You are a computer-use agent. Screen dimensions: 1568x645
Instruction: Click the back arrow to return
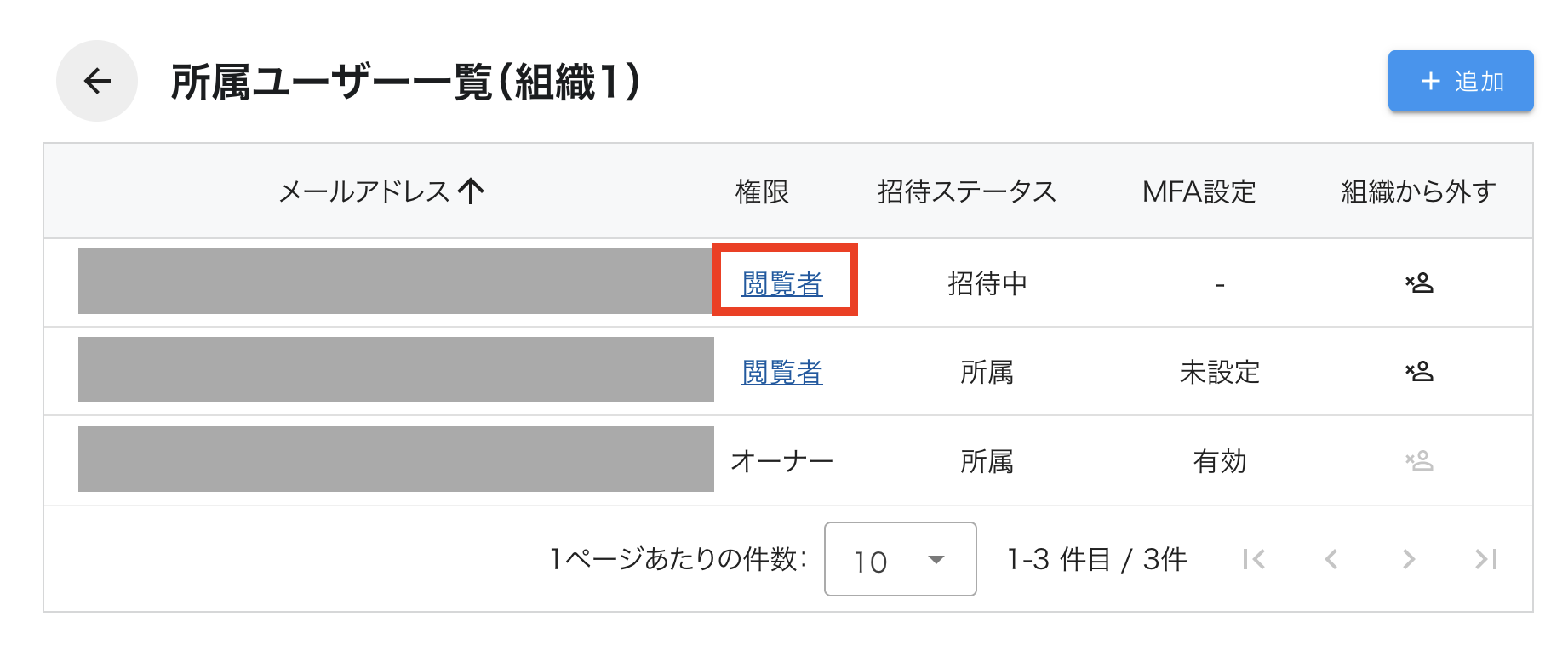[x=96, y=81]
